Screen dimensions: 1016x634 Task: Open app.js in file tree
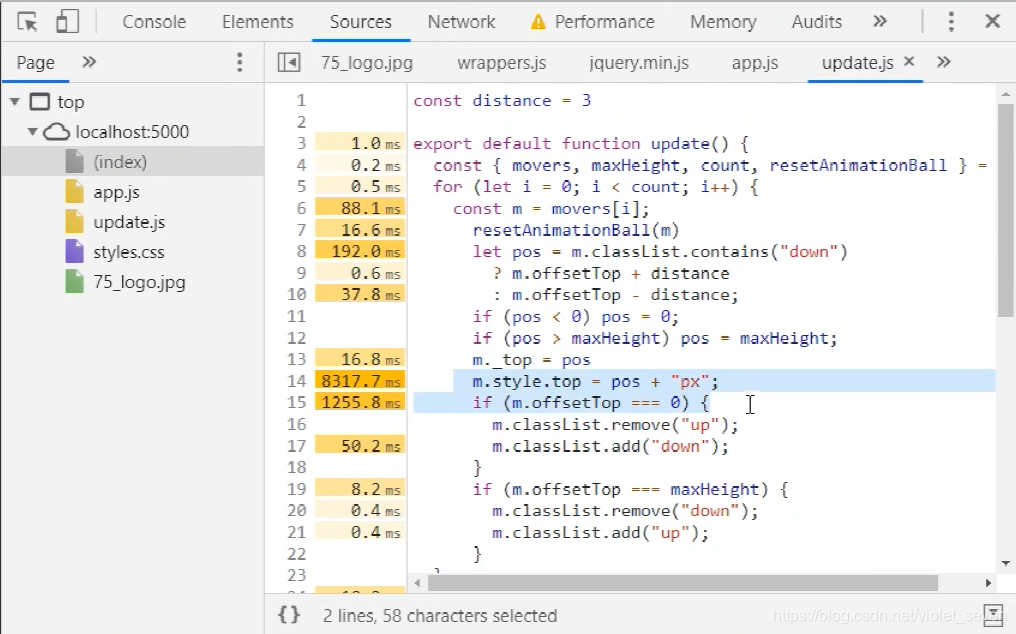coord(117,193)
